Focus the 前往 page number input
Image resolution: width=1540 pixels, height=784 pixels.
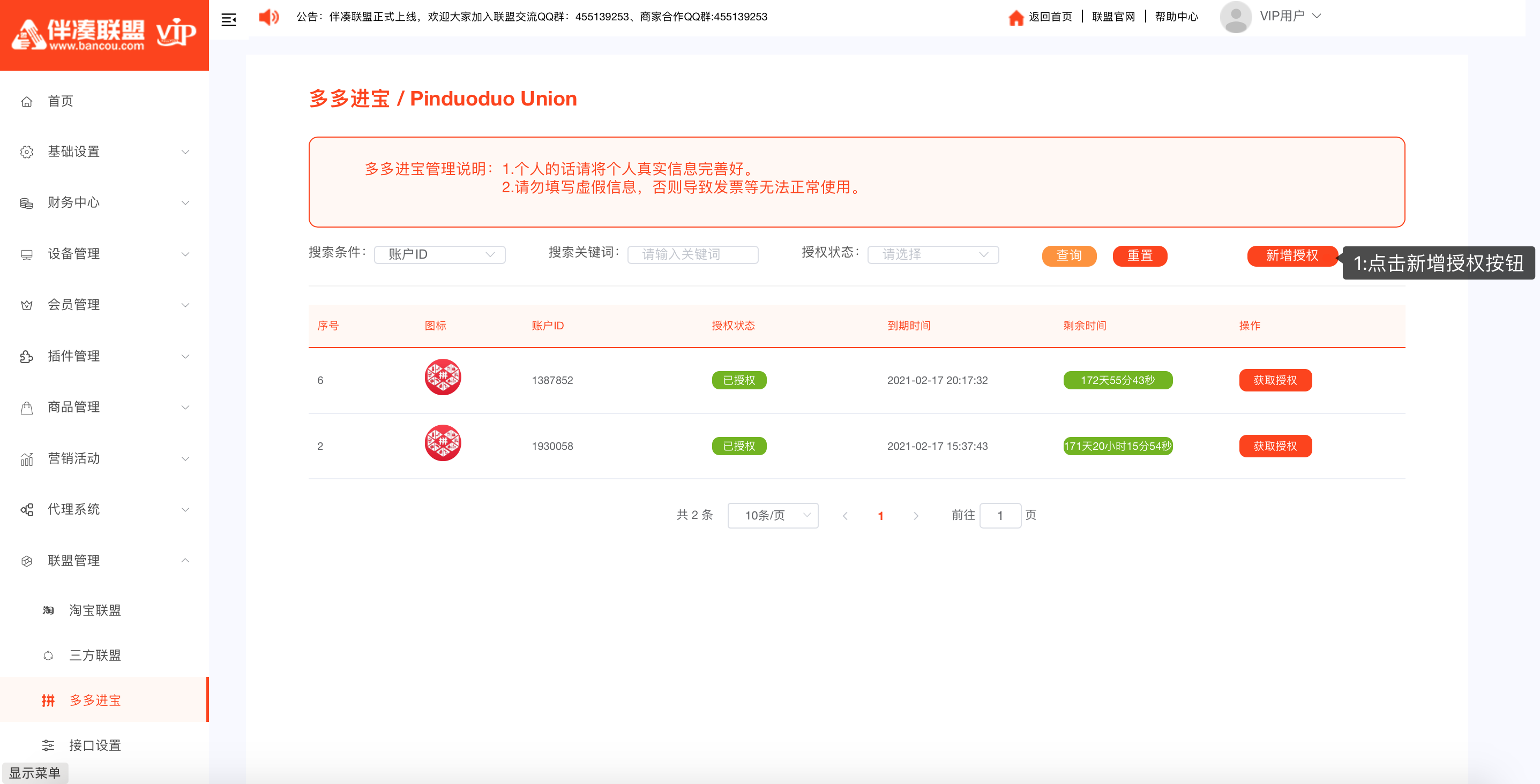pyautogui.click(x=1000, y=515)
